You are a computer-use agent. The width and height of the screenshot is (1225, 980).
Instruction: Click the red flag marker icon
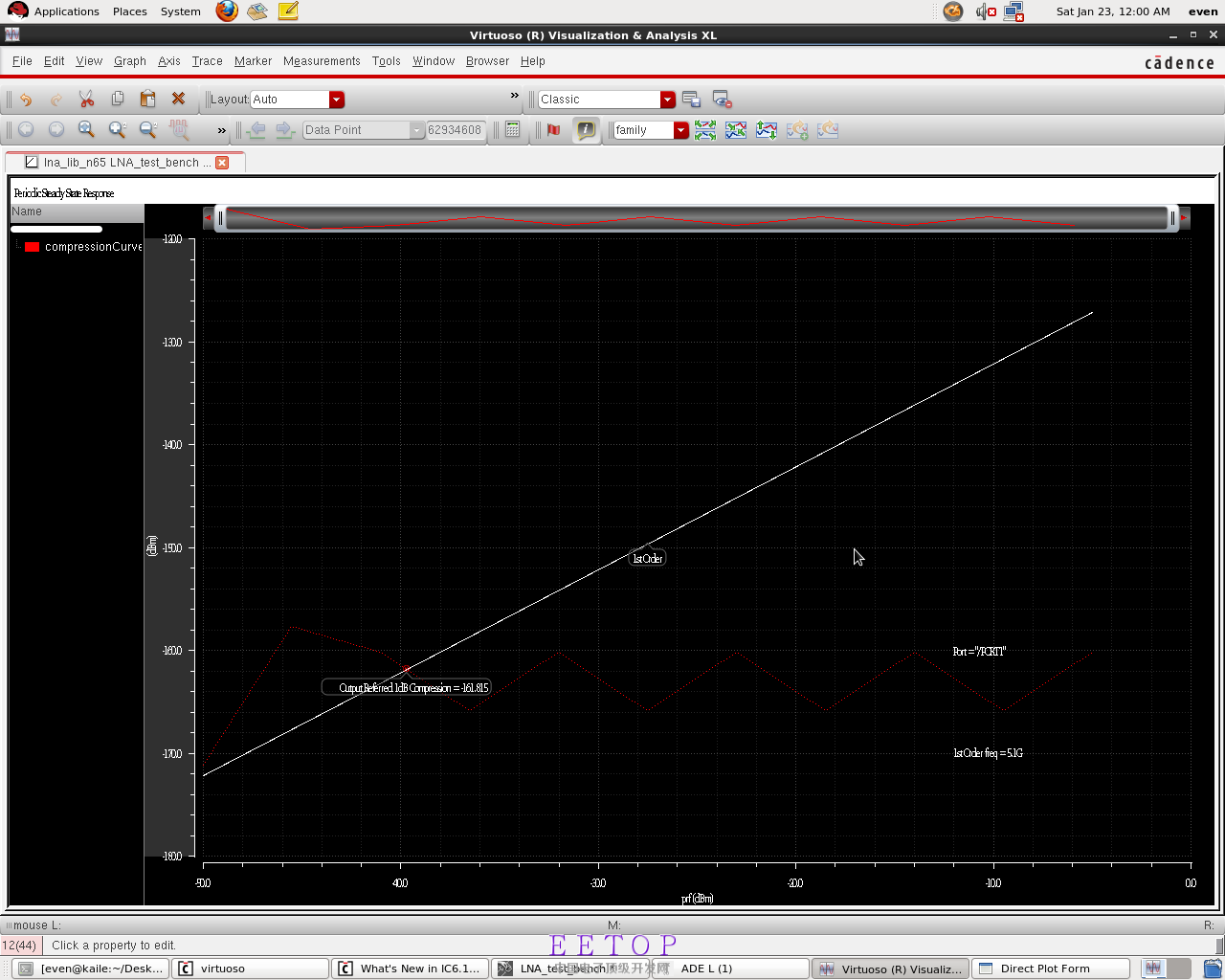coord(553,130)
